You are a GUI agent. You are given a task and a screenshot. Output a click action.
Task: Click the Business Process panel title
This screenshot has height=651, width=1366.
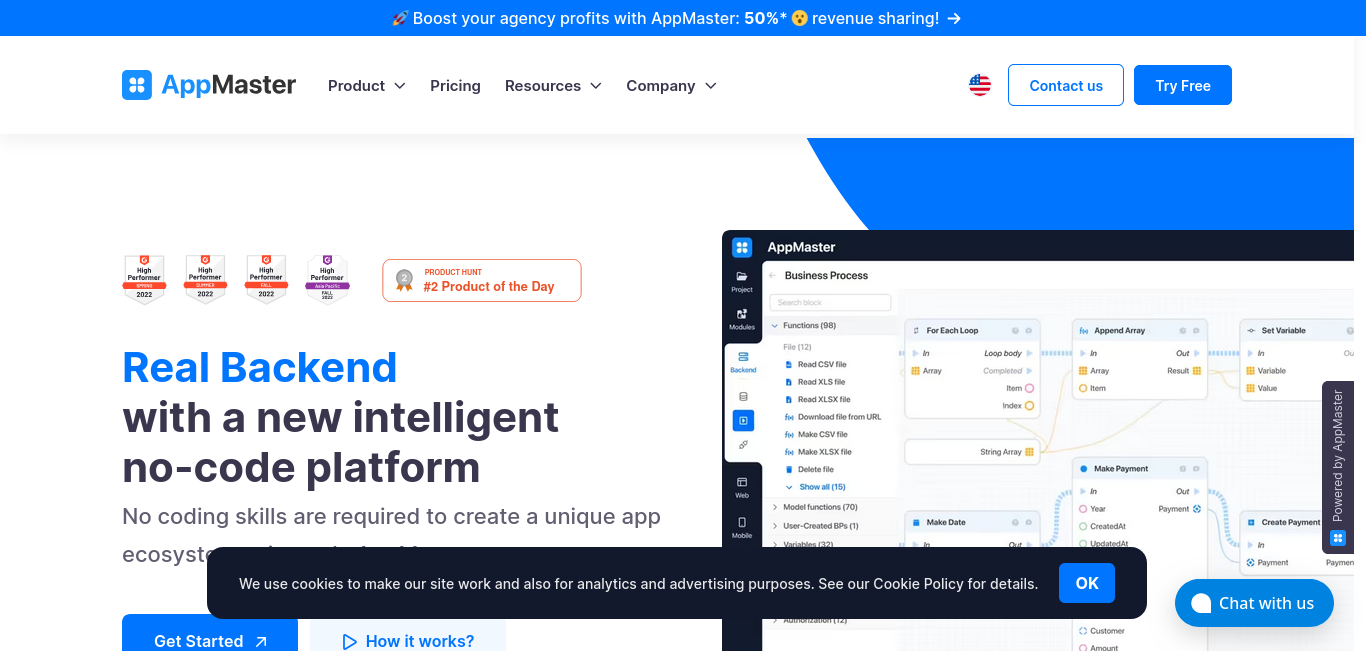826,275
